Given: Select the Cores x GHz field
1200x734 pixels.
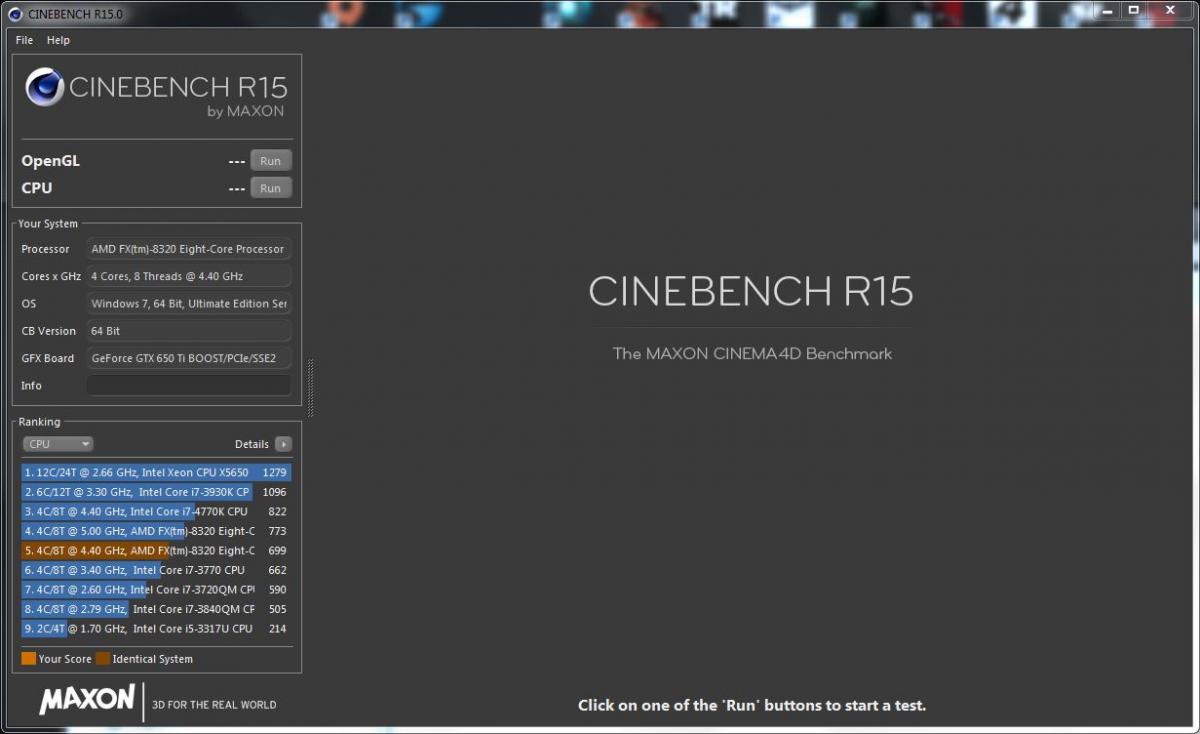Looking at the screenshot, I should coord(189,276).
